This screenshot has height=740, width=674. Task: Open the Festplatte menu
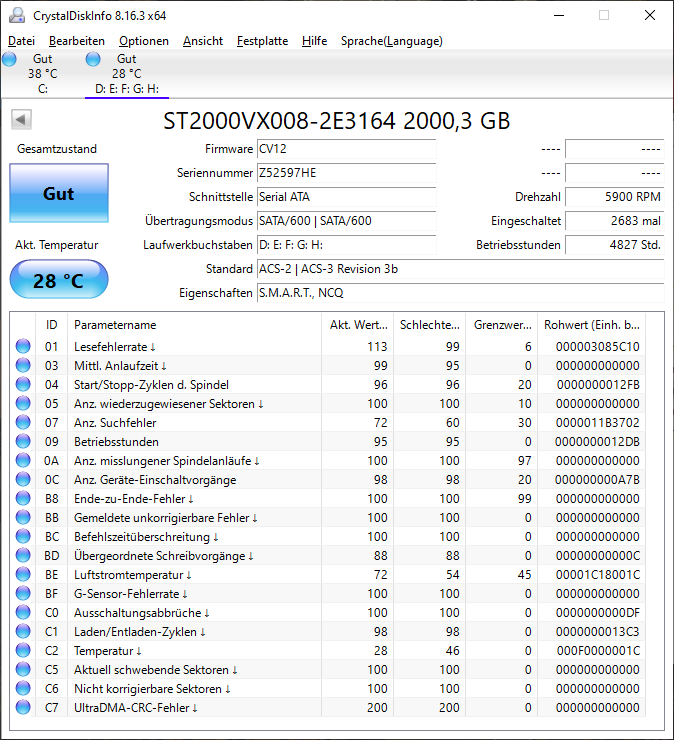[262, 41]
